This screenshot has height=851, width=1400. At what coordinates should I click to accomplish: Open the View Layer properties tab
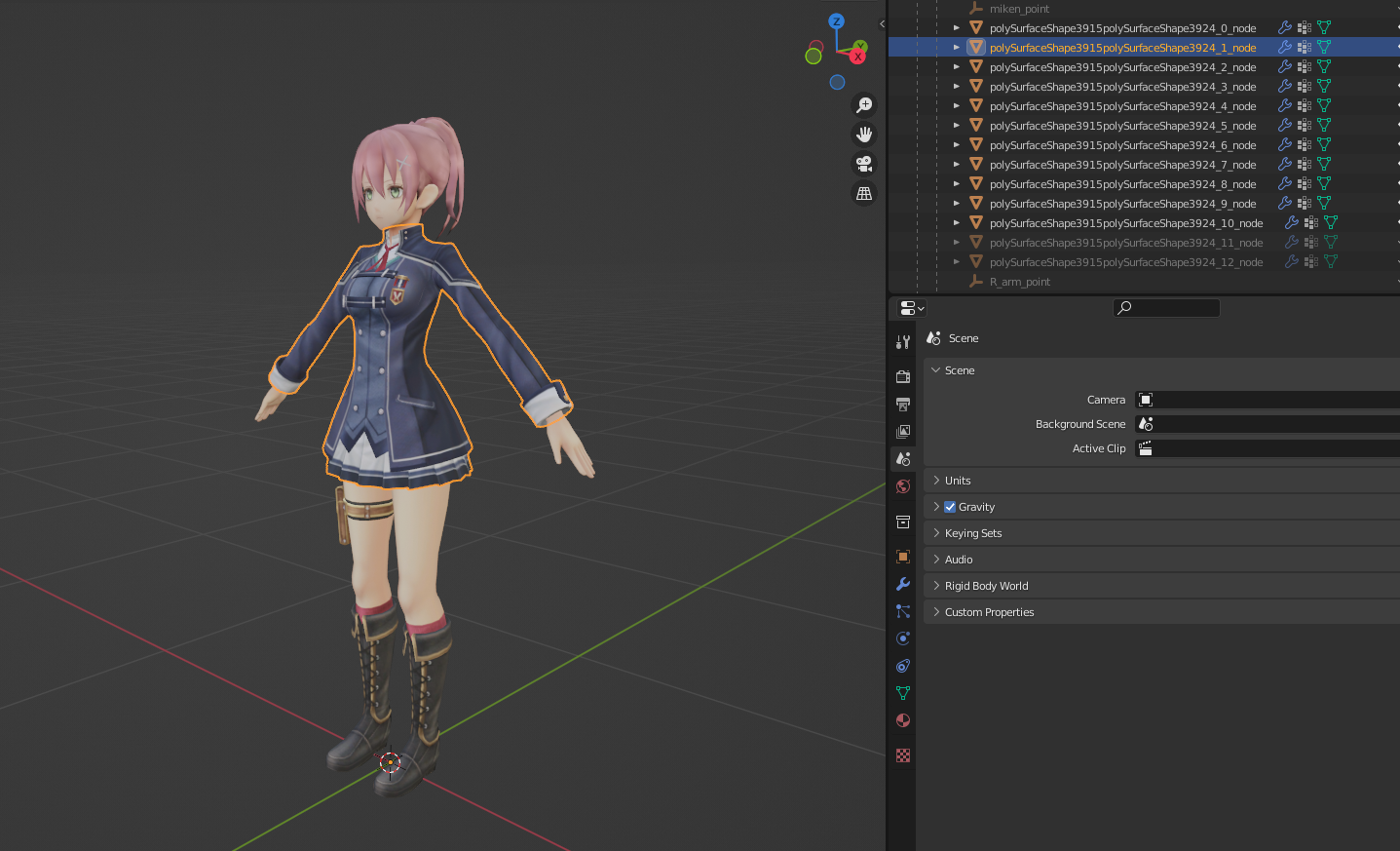903,431
